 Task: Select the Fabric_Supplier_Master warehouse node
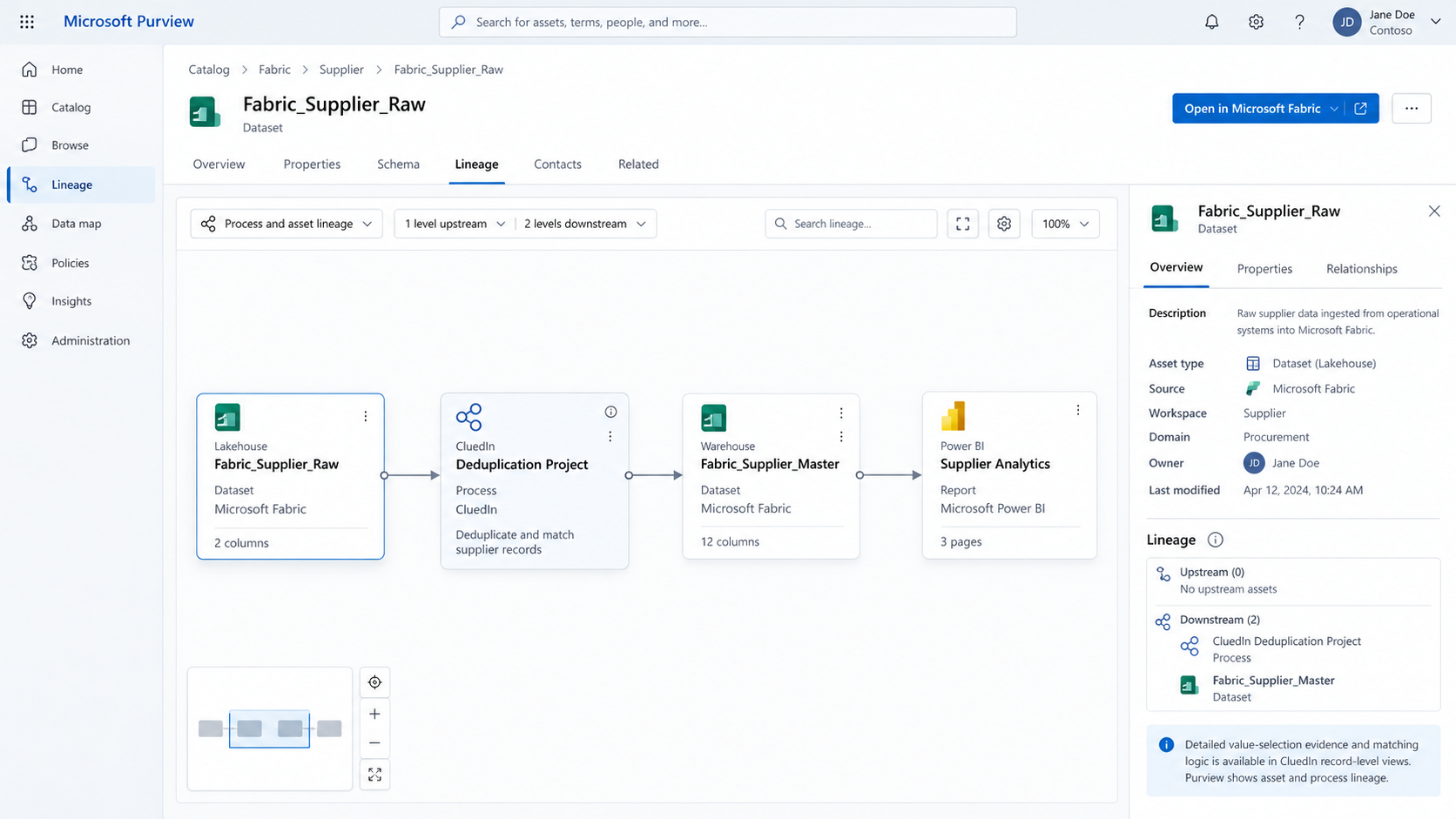click(x=771, y=475)
